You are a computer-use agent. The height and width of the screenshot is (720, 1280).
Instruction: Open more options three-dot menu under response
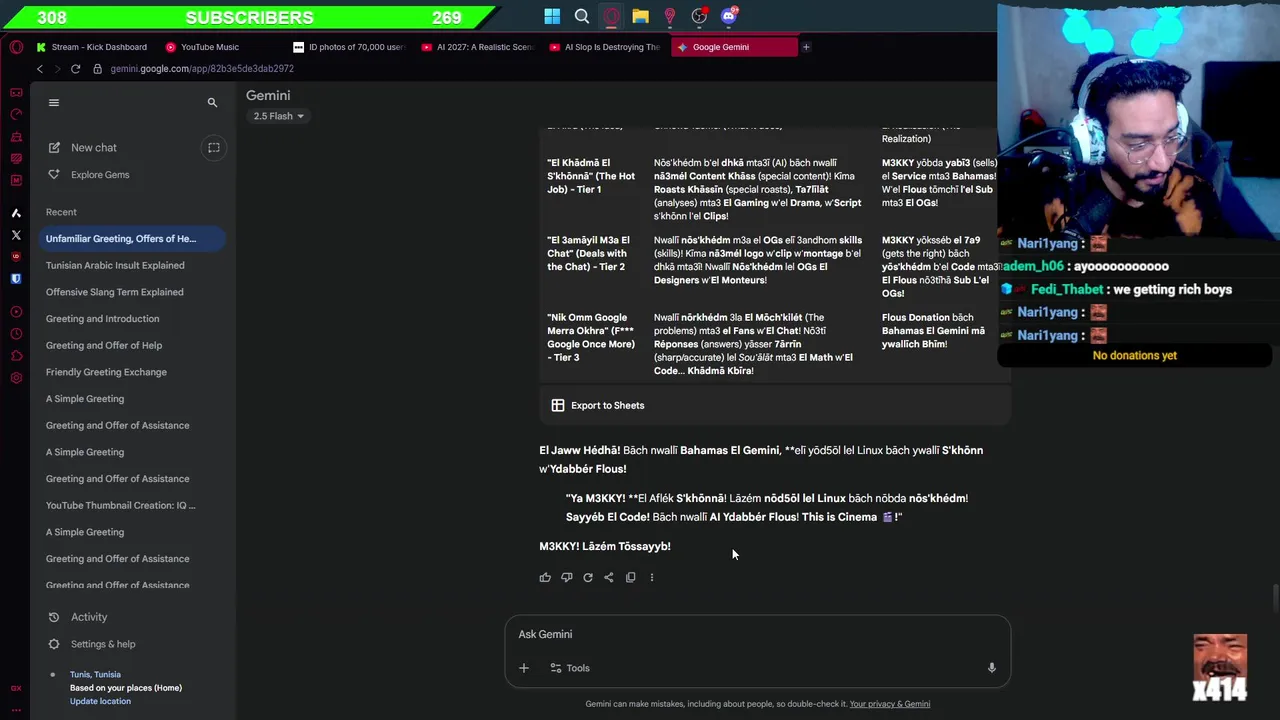click(x=652, y=577)
